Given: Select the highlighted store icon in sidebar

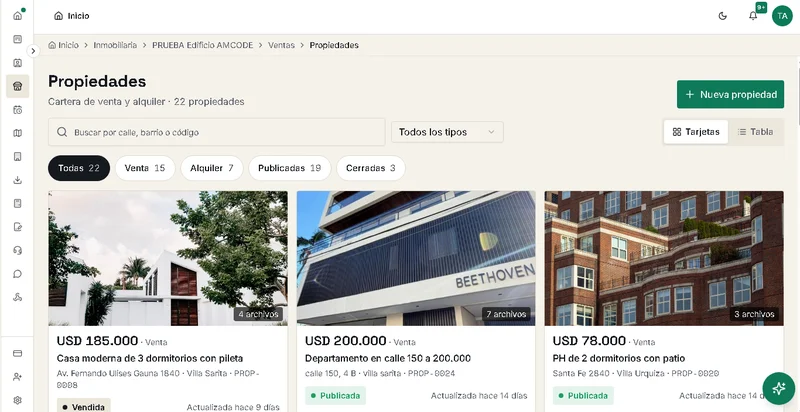Looking at the screenshot, I should tap(17, 86).
